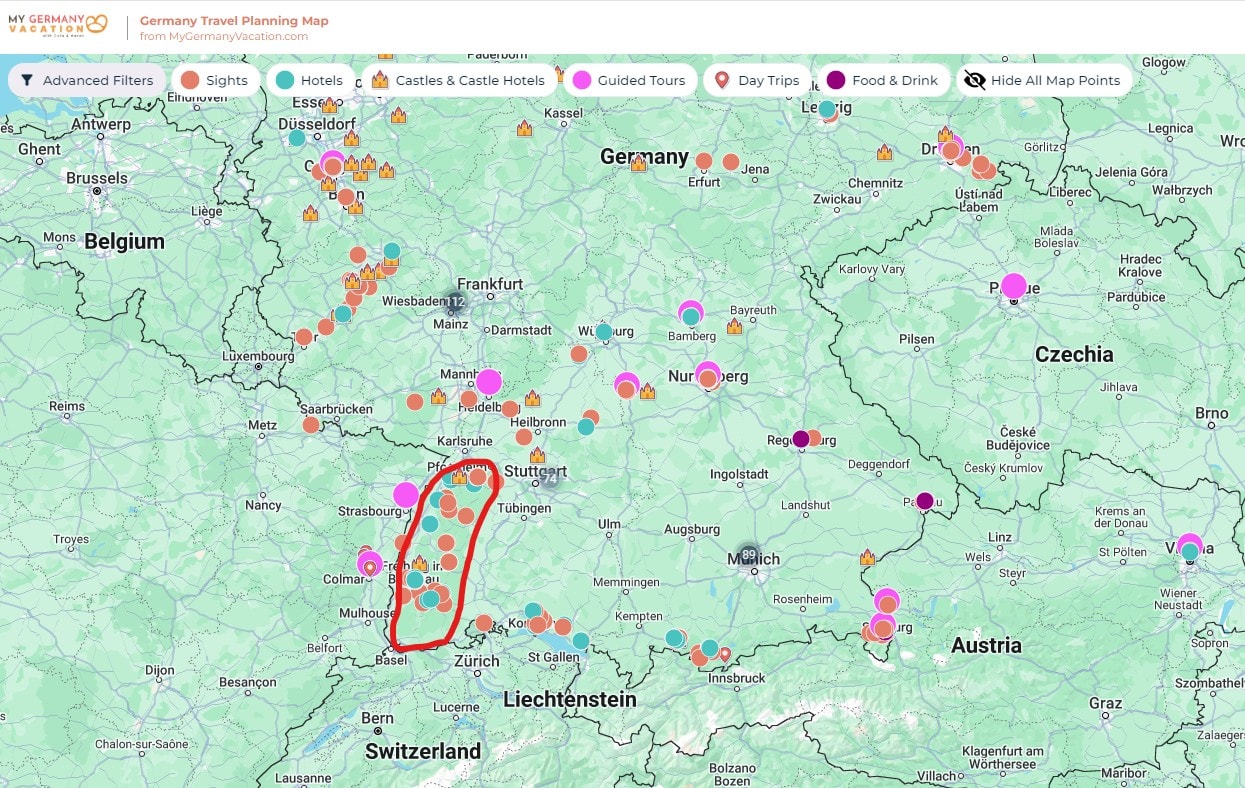Expand the 89 marker cluster at Munich
This screenshot has height=788, width=1245.
(x=748, y=555)
